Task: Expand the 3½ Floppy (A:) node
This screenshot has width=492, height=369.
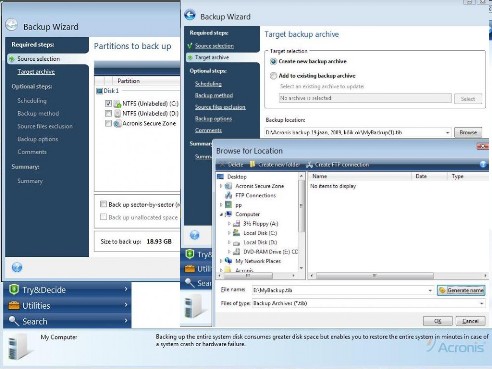Action: point(229,223)
